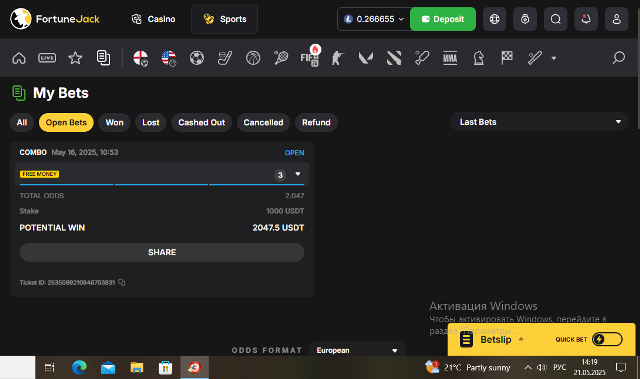Image resolution: width=640 pixels, height=379 pixels.
Task: Click the selections count badge 3
Action: 280,175
